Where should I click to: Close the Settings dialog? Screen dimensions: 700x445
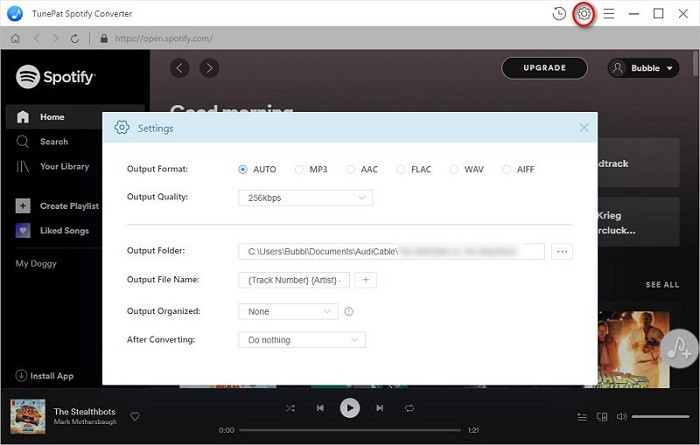point(584,128)
